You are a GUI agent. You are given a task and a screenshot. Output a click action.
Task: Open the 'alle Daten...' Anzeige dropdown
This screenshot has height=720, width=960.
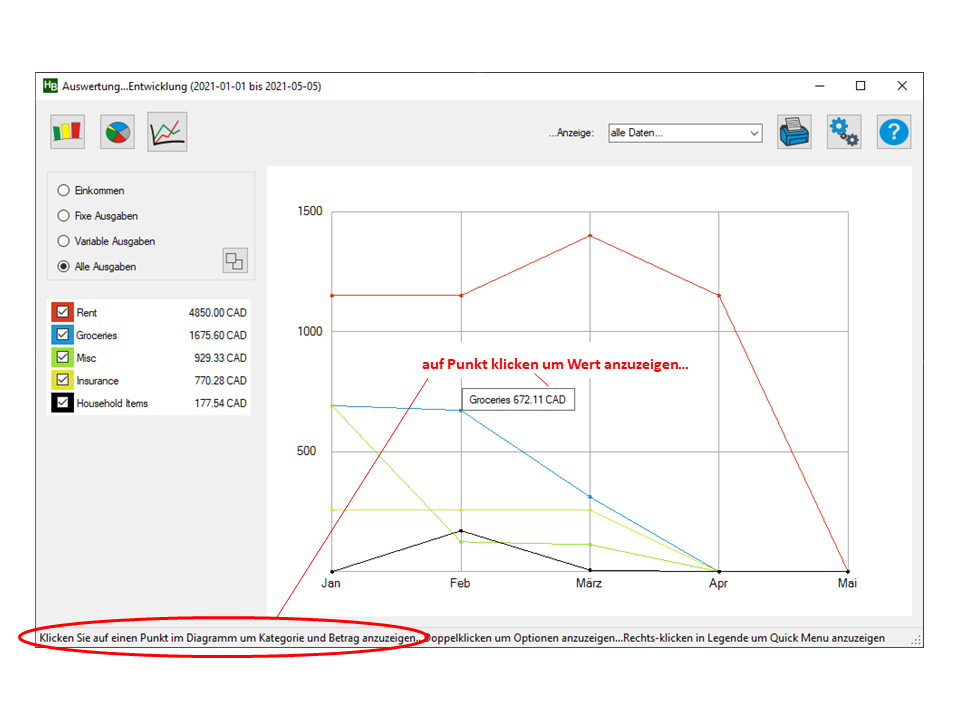[685, 132]
